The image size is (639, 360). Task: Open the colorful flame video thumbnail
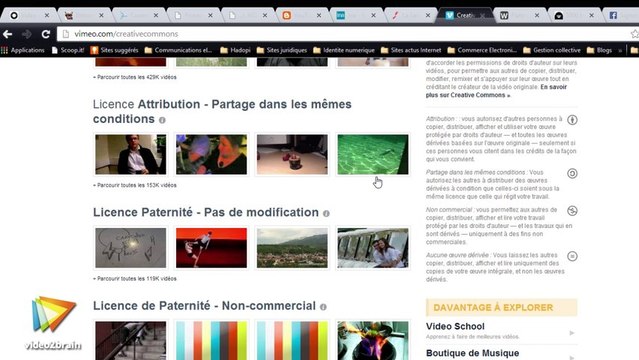[x=372, y=340]
